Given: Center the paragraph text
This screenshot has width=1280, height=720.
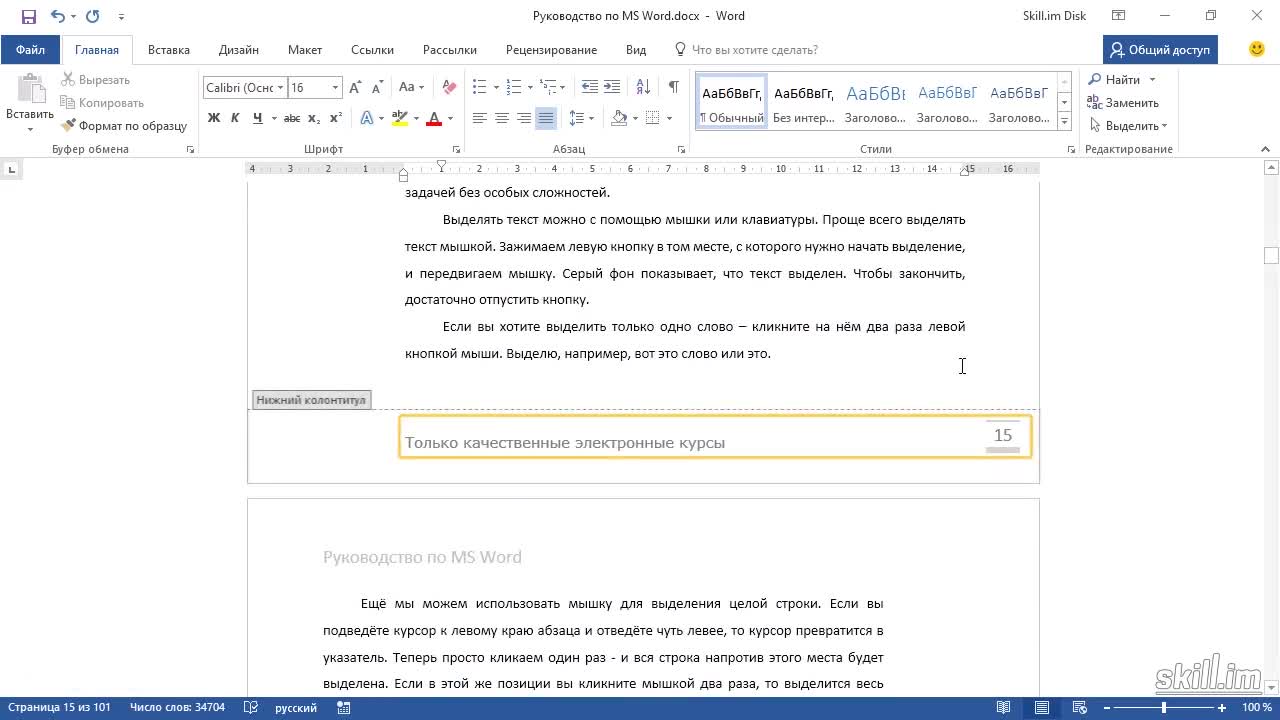Looking at the screenshot, I should 501,118.
